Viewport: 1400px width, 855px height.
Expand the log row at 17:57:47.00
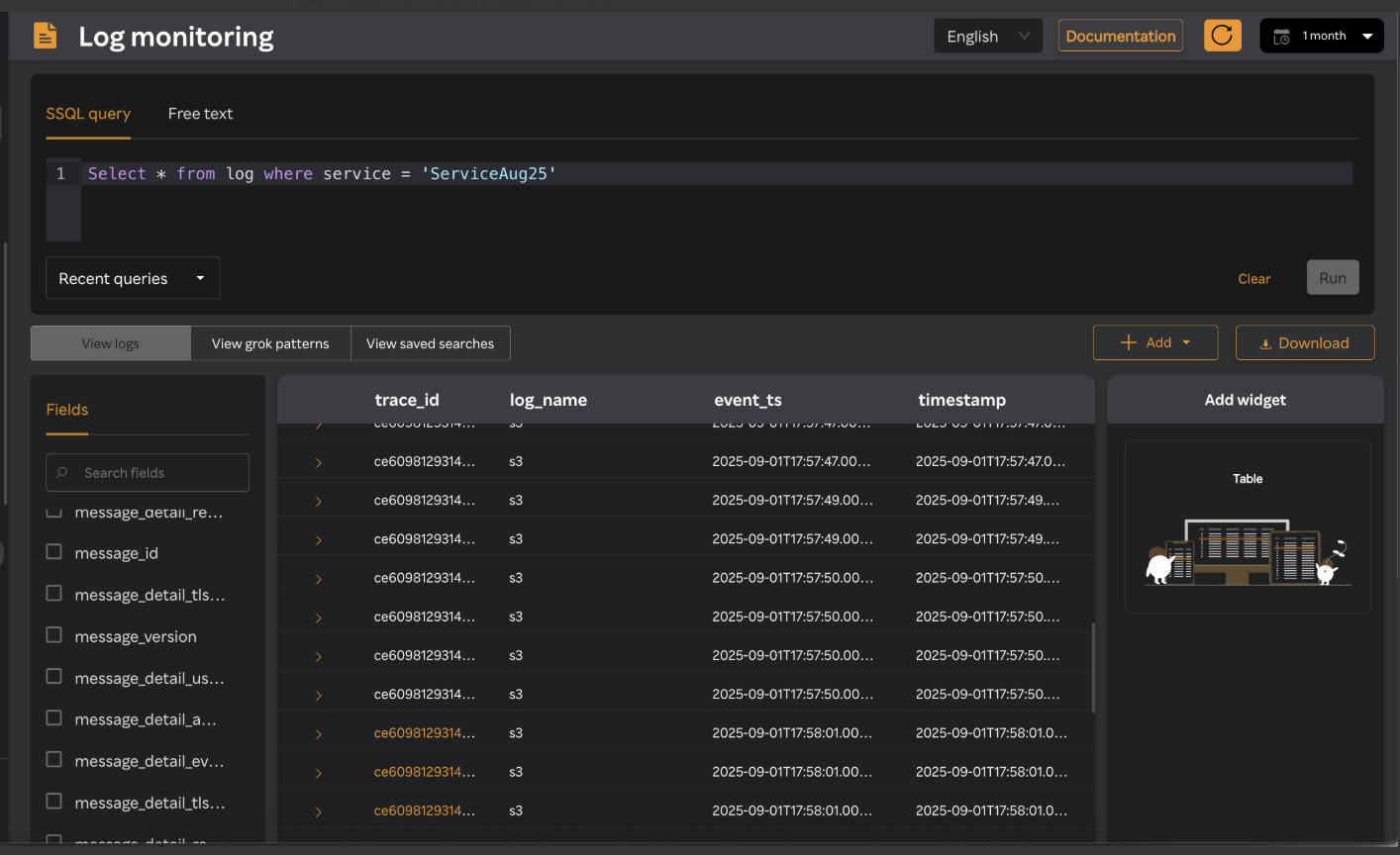pyautogui.click(x=318, y=462)
